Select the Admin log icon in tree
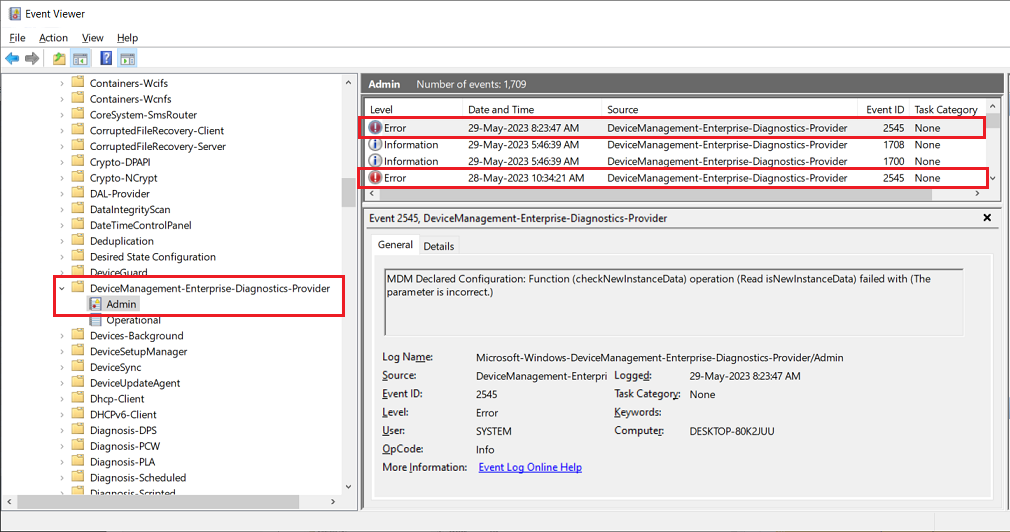The width and height of the screenshot is (1010, 532). [96, 304]
